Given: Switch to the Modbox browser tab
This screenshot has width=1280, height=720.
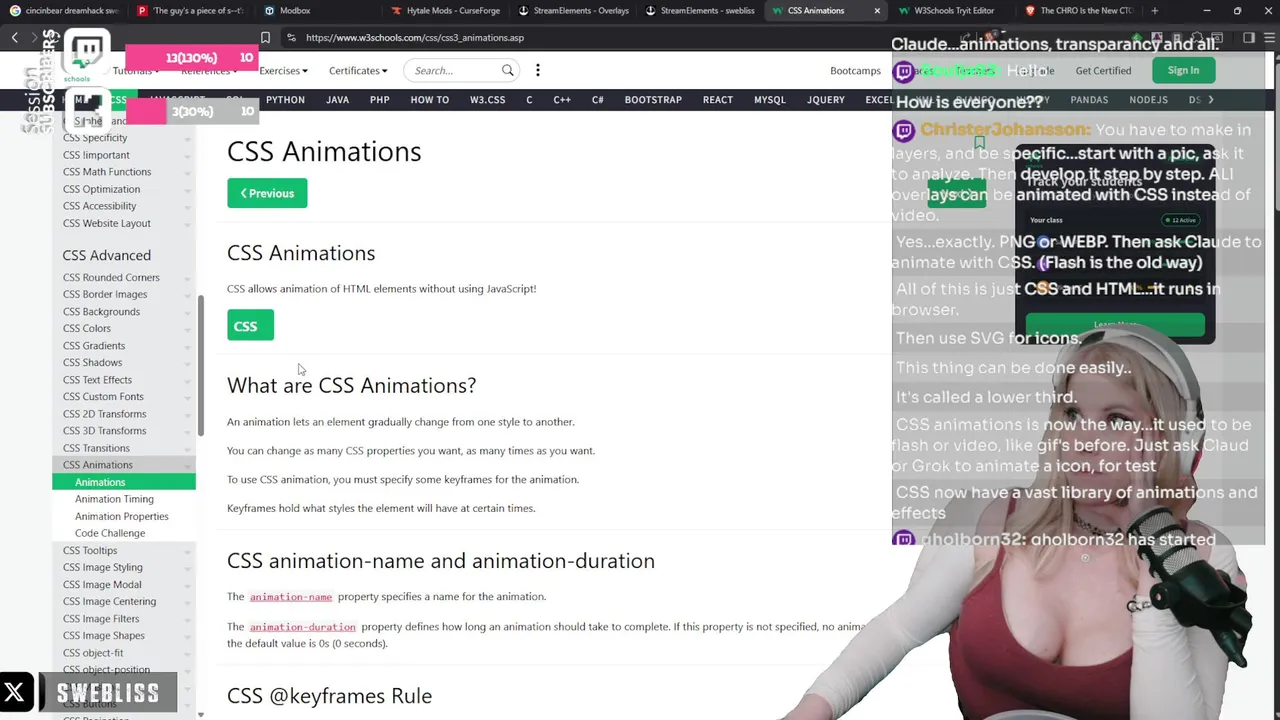Looking at the screenshot, I should (288, 10).
